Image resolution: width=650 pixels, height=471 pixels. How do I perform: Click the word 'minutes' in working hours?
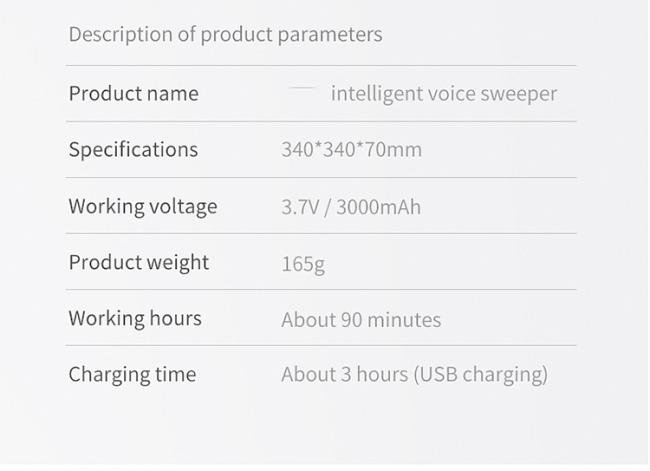pos(404,320)
